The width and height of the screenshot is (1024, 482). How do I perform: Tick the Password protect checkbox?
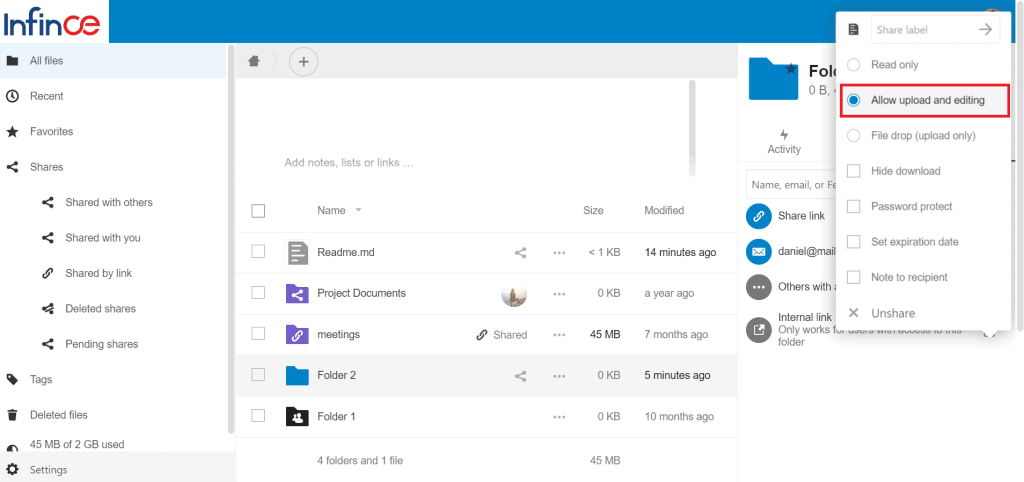(x=854, y=207)
